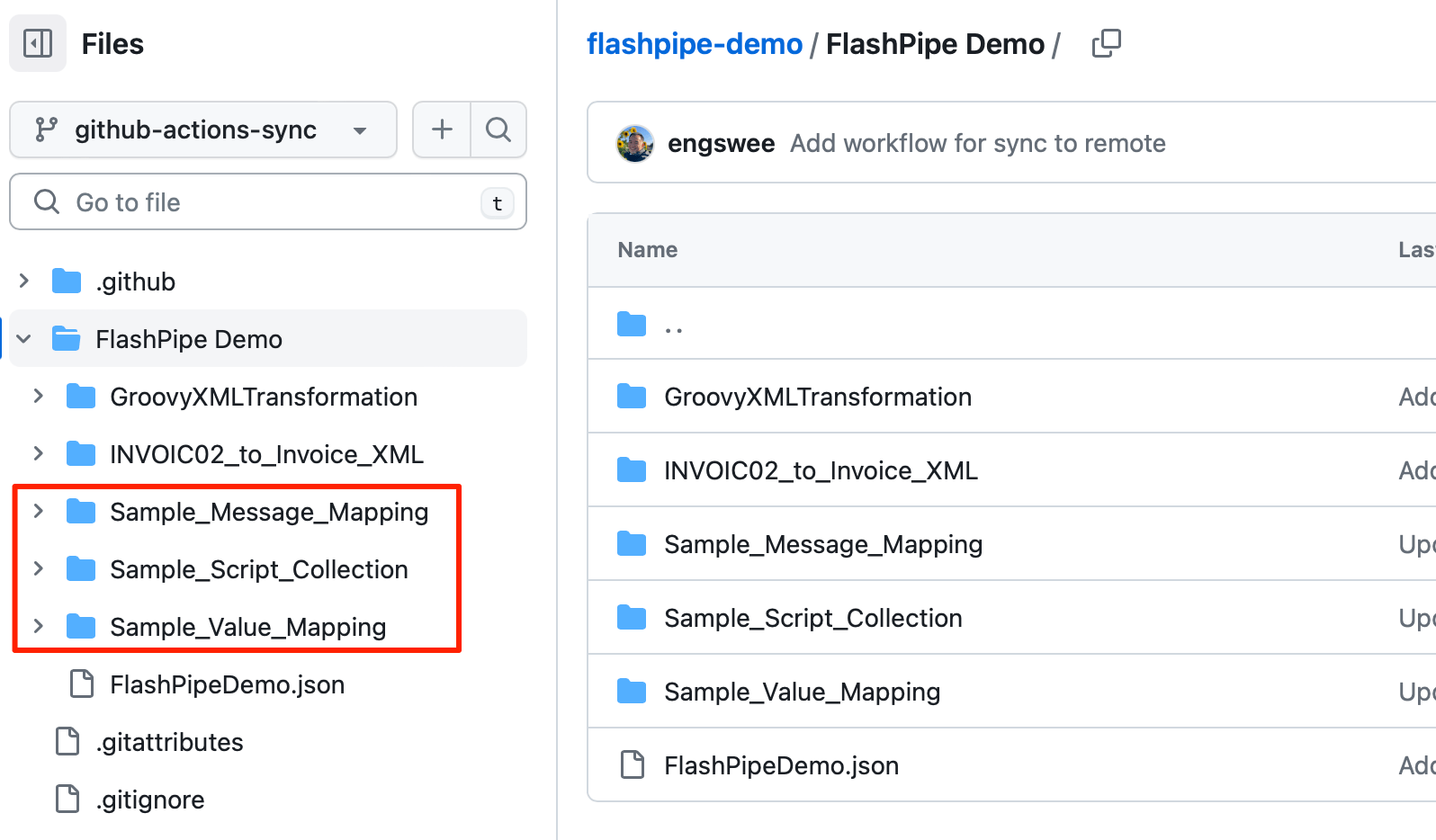
Task: Click the git branch icon in selector
Action: (46, 130)
